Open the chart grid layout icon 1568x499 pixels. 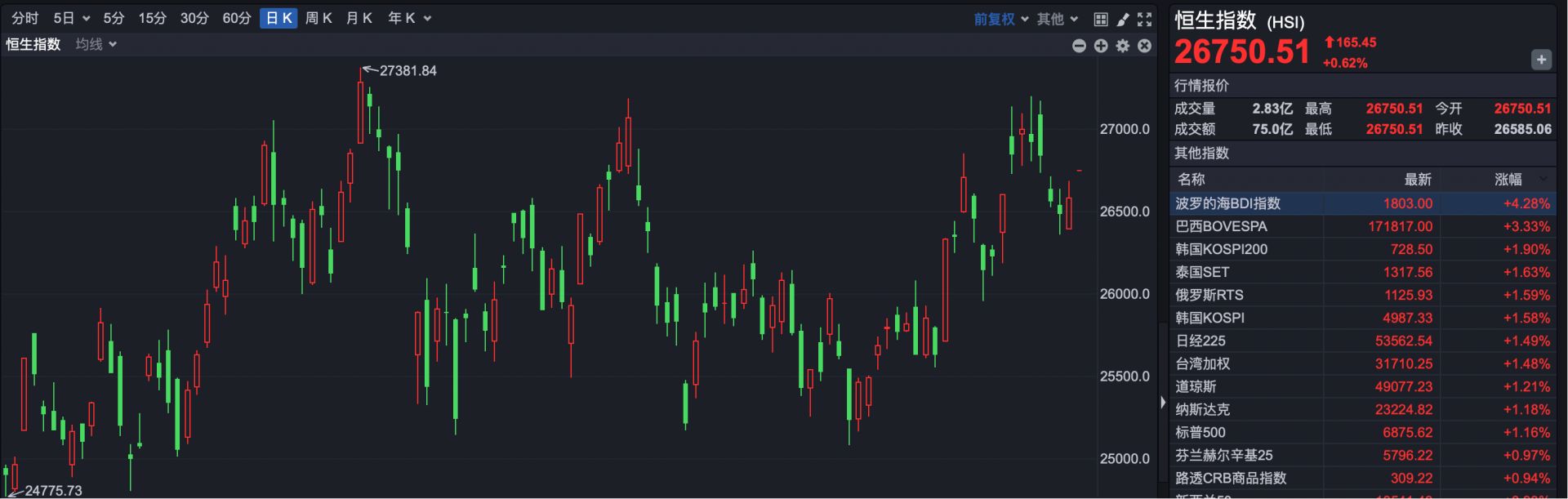click(1100, 19)
